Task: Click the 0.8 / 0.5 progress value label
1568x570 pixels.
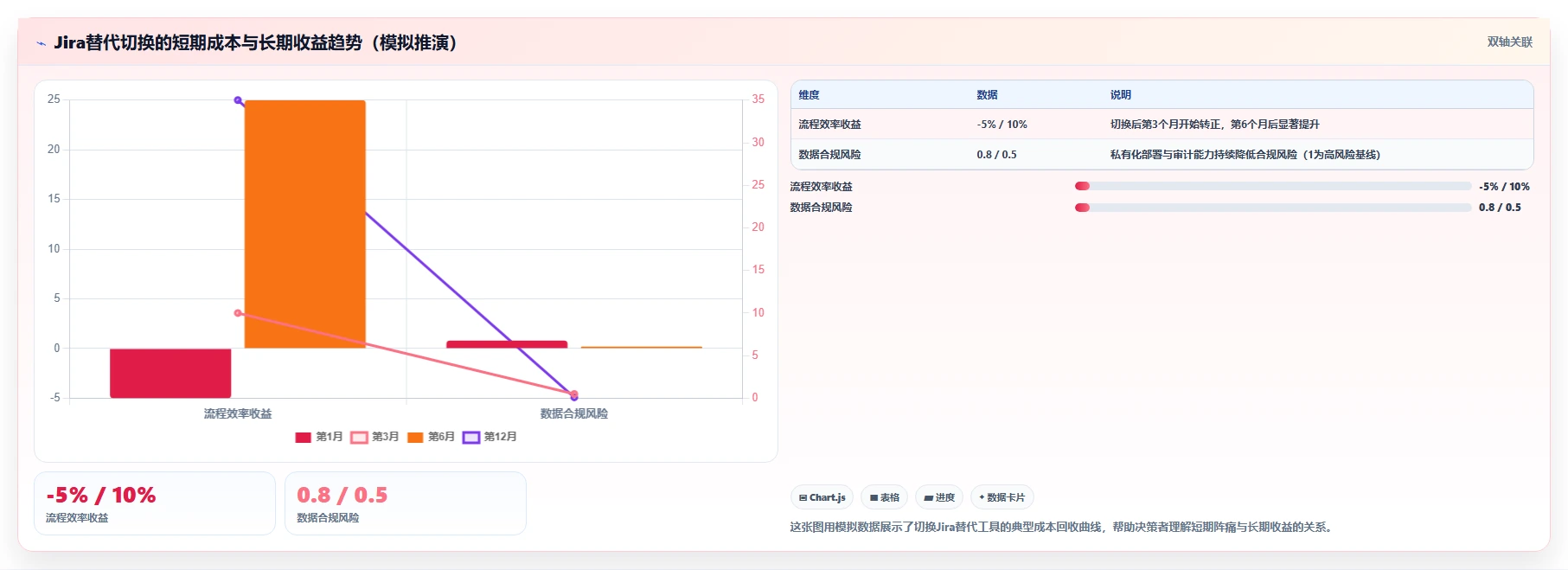Action: pos(1500,208)
